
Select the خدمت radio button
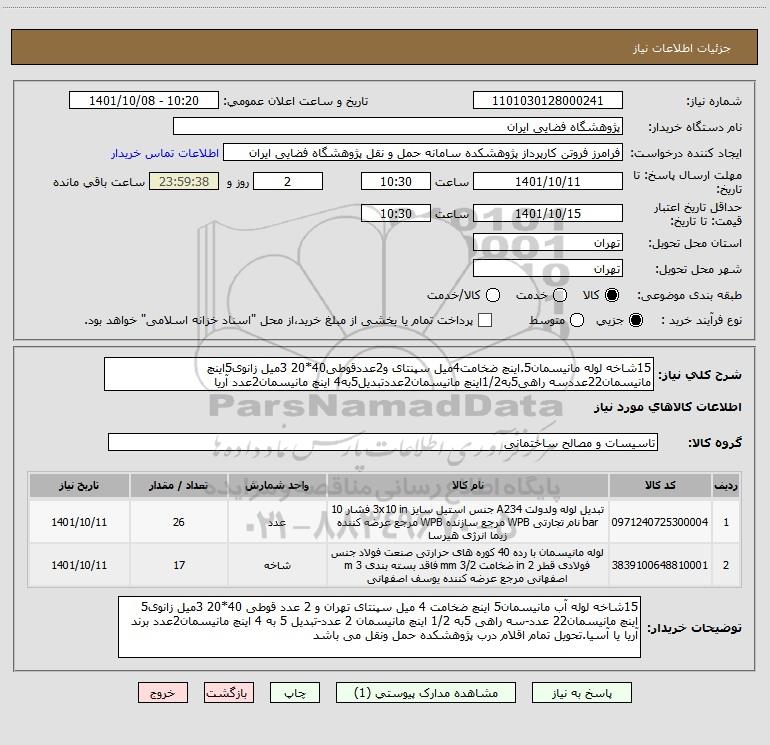click(x=560, y=295)
